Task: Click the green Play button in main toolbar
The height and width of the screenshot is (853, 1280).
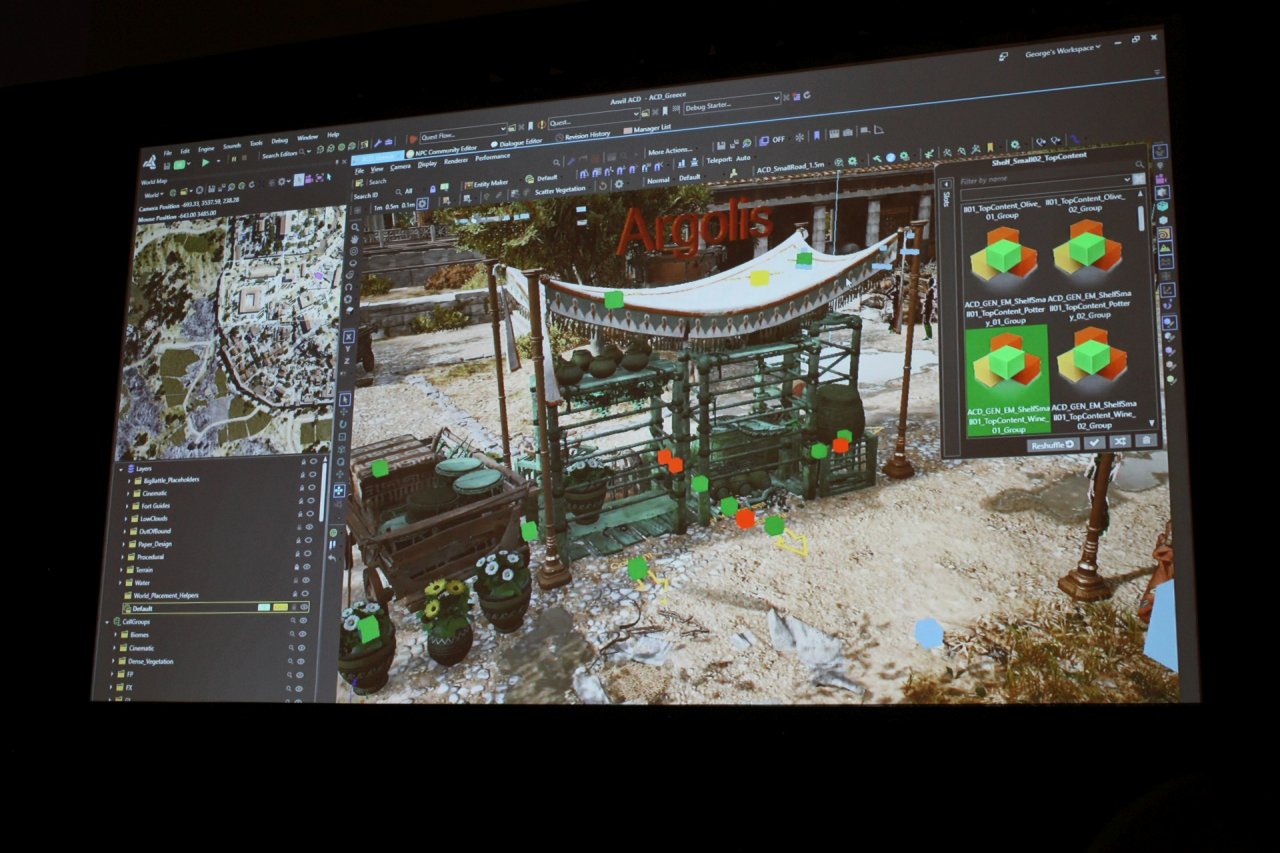Action: pyautogui.click(x=205, y=162)
